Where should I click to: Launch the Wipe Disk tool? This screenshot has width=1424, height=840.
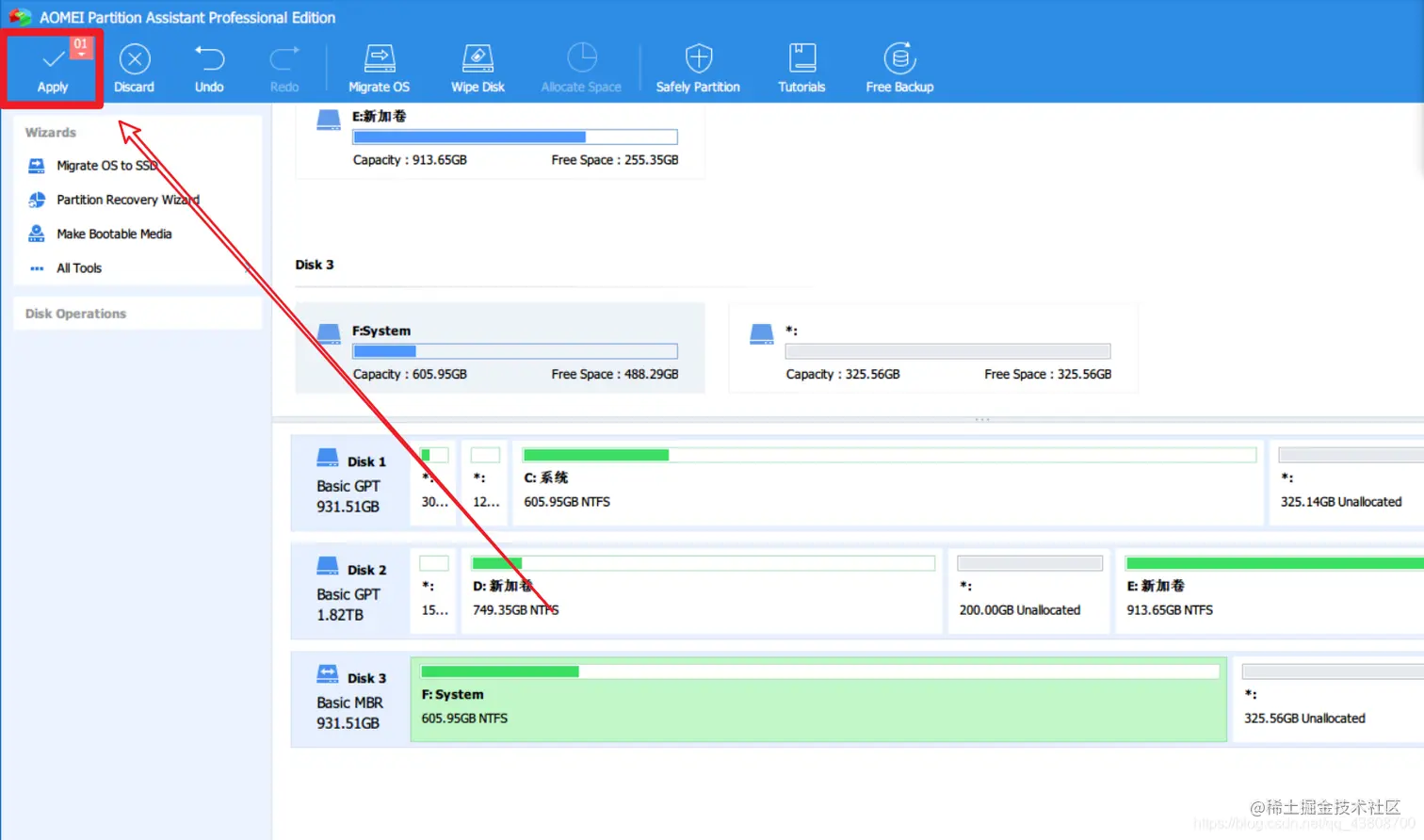pos(477,68)
